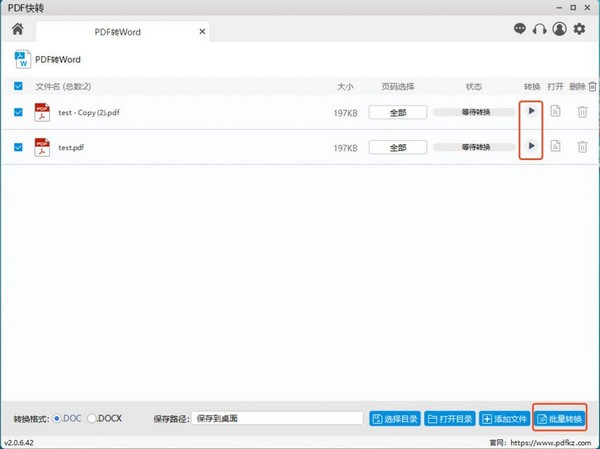
Task: Open converted document for test - Copy (2).pdf
Action: point(556,112)
